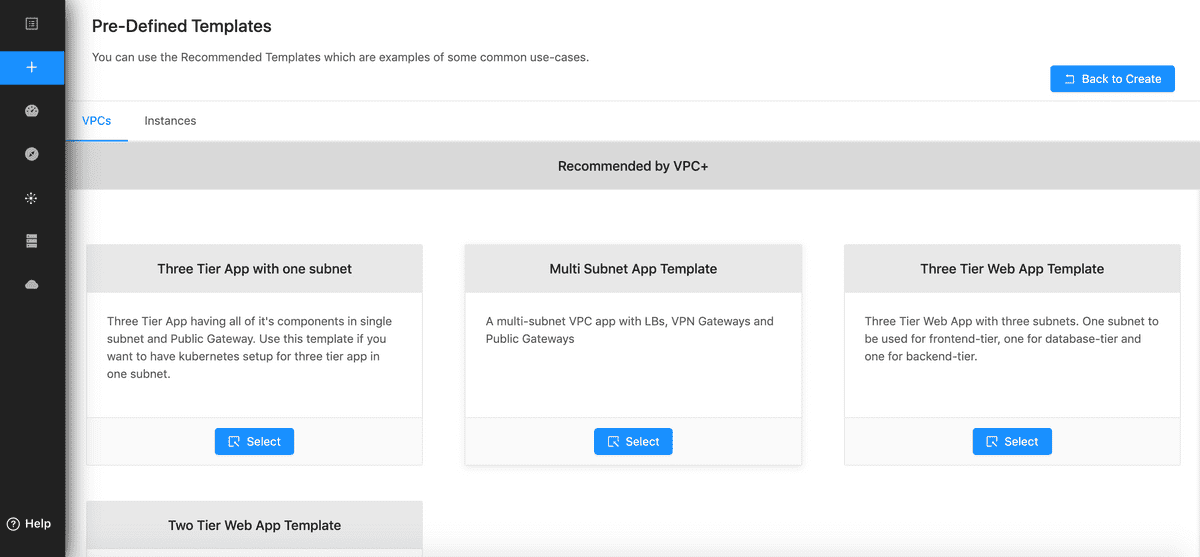This screenshot has height=557, width=1200.
Task: Click the Help question mark icon
Action: click(x=13, y=524)
